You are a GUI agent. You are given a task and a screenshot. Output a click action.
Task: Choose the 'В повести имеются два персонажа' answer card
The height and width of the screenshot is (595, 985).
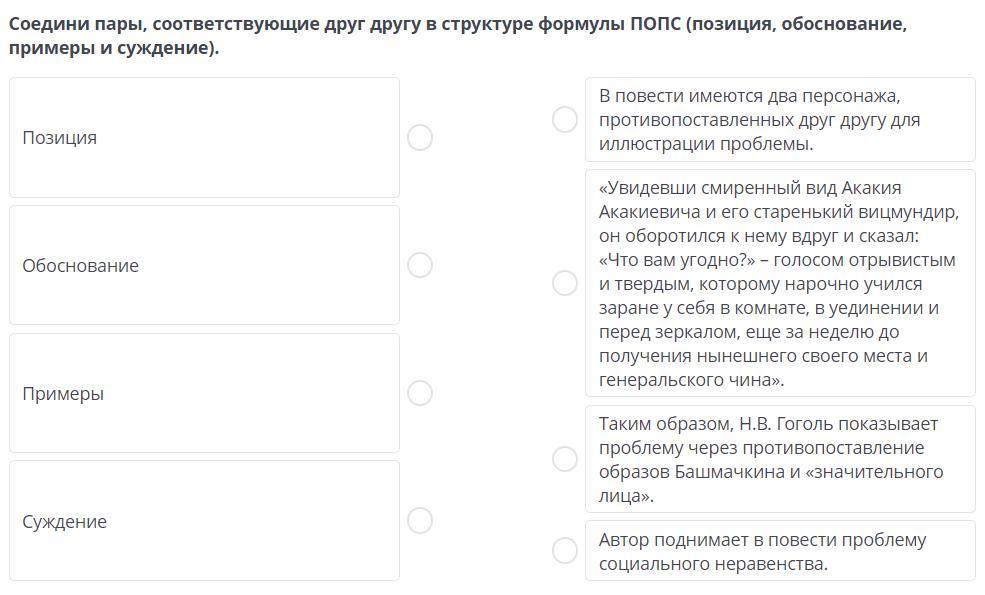(780, 120)
